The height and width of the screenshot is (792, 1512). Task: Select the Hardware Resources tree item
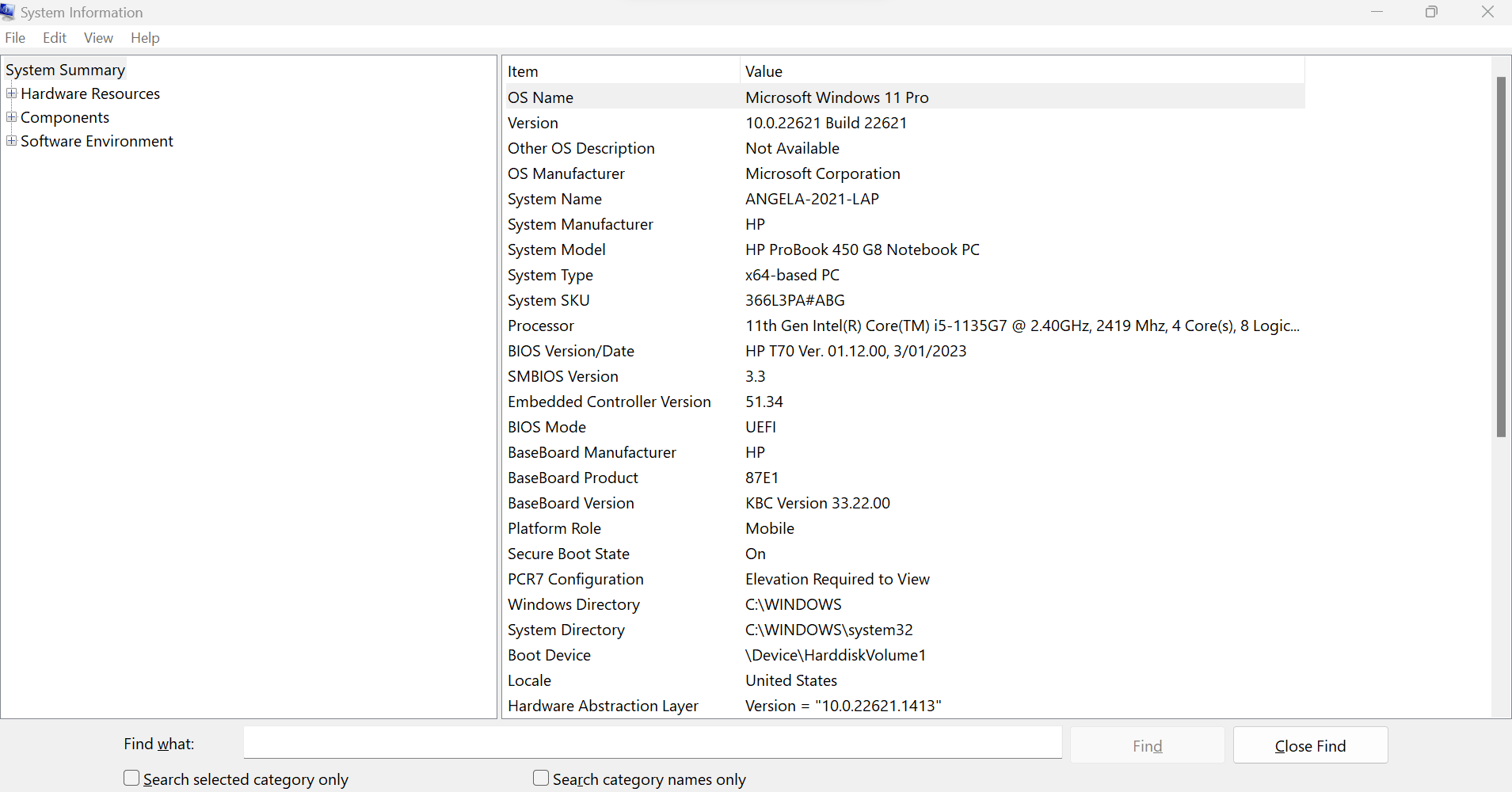tap(90, 93)
